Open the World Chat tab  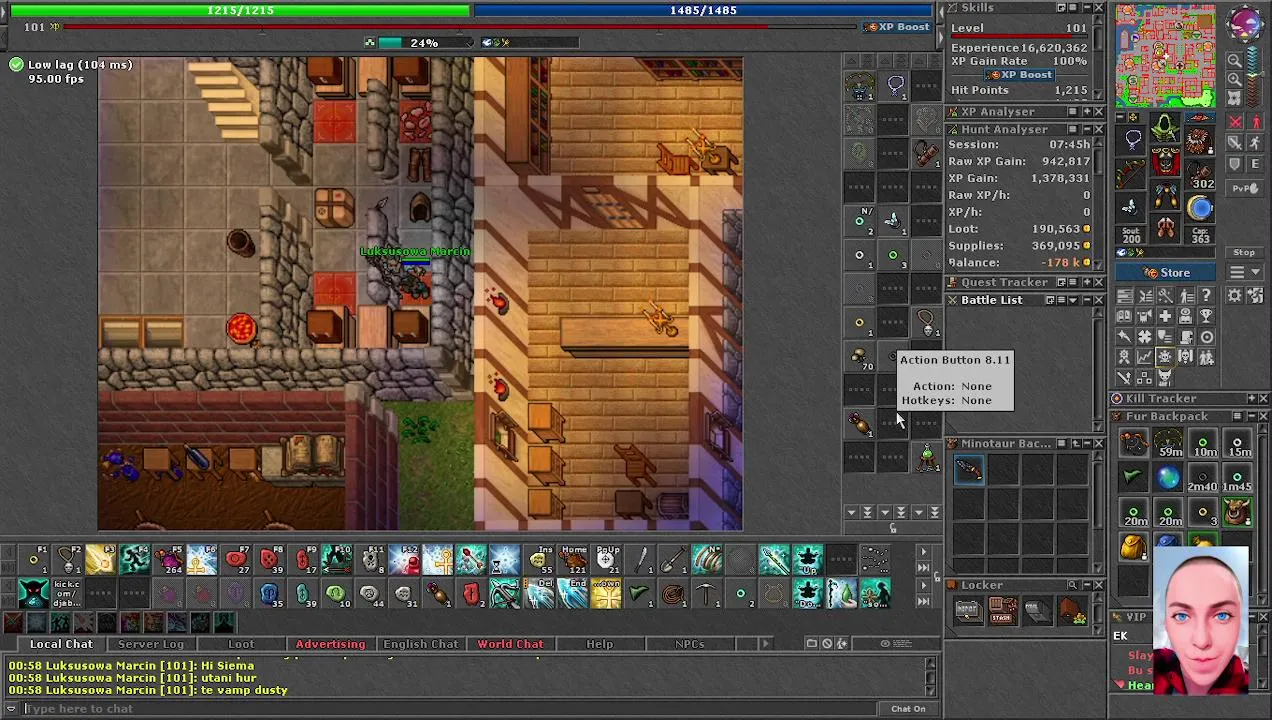(510, 644)
